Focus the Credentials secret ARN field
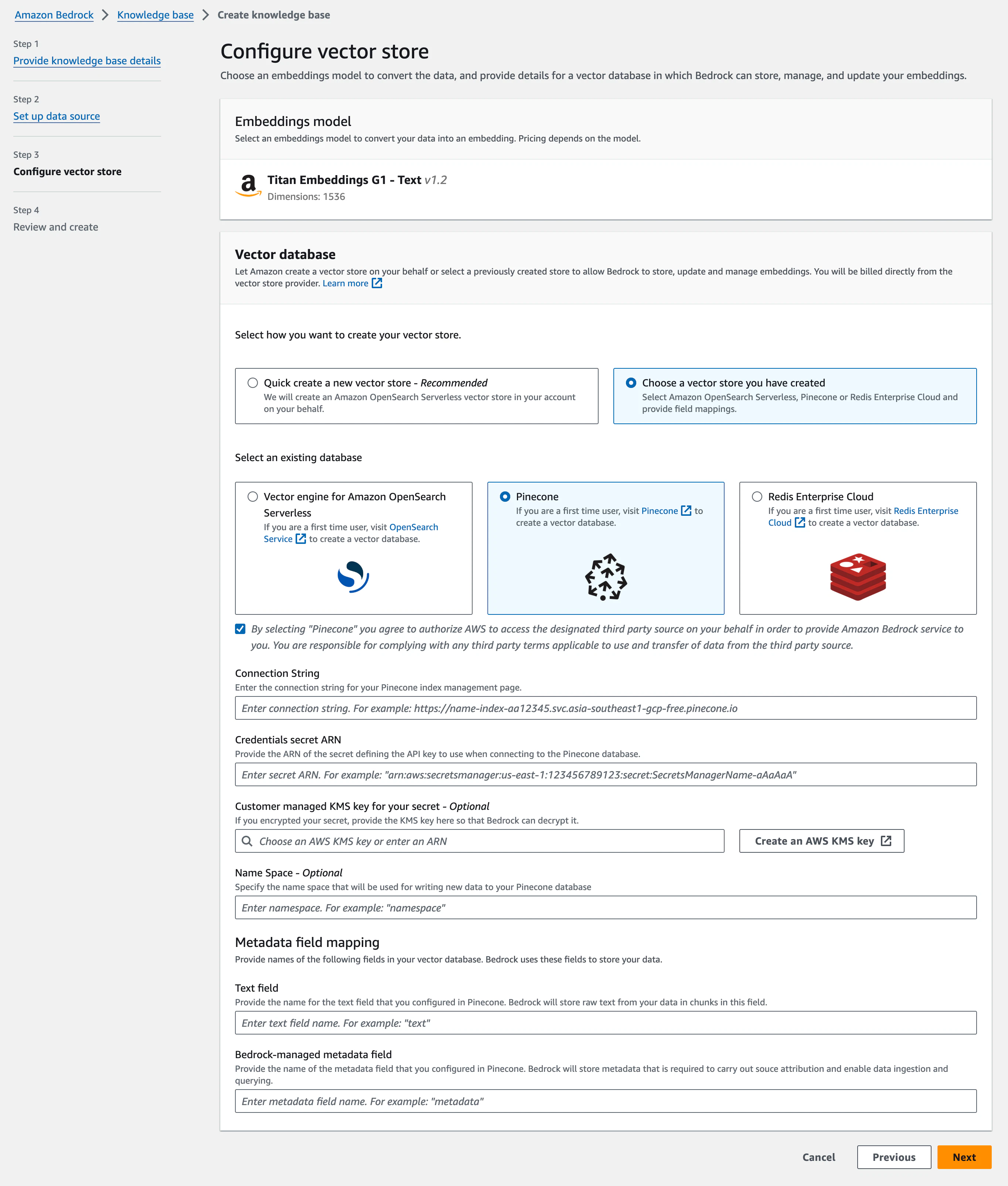This screenshot has width=1008, height=1186. 606,775
